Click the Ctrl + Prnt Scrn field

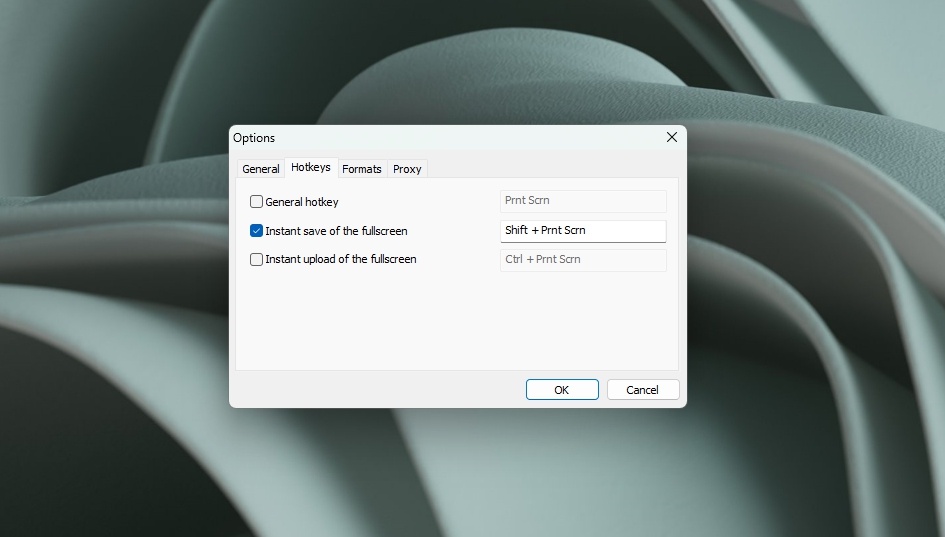coord(583,260)
